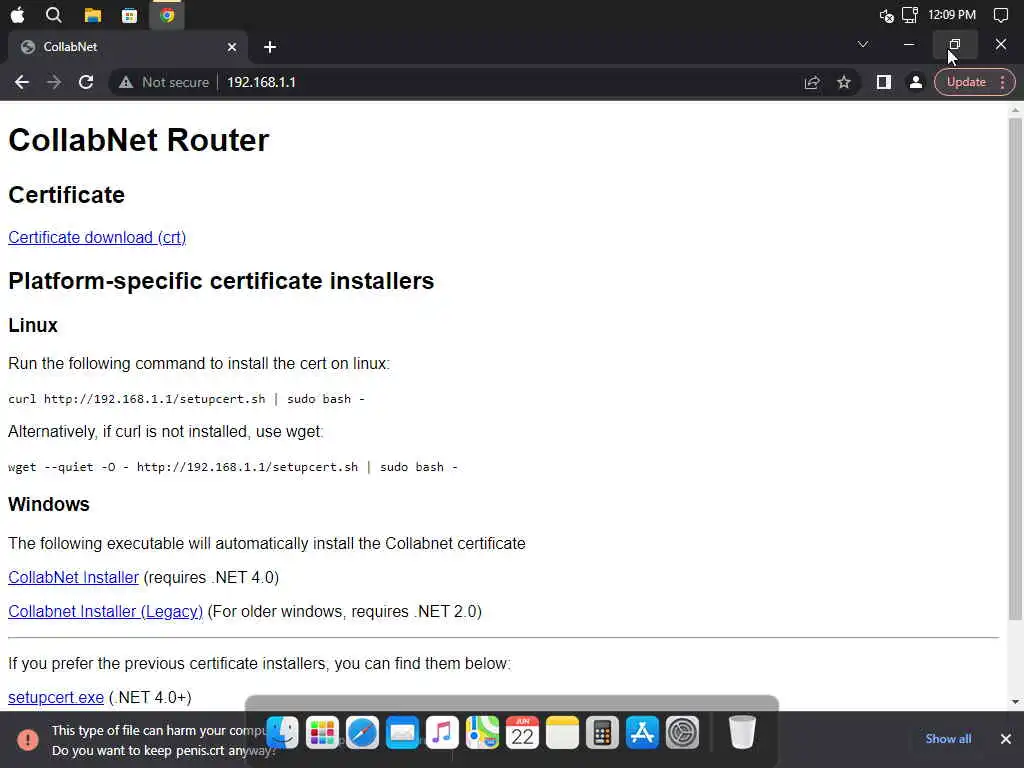
Task: Click the CollabNet Router heading
Action: (138, 140)
